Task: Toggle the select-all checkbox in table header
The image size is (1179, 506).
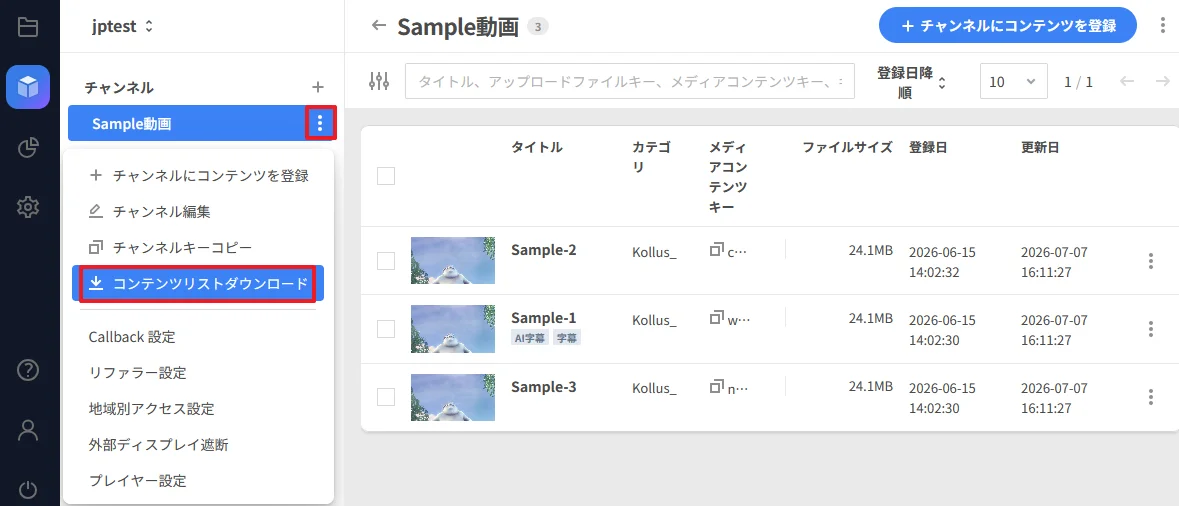Action: pyautogui.click(x=386, y=176)
